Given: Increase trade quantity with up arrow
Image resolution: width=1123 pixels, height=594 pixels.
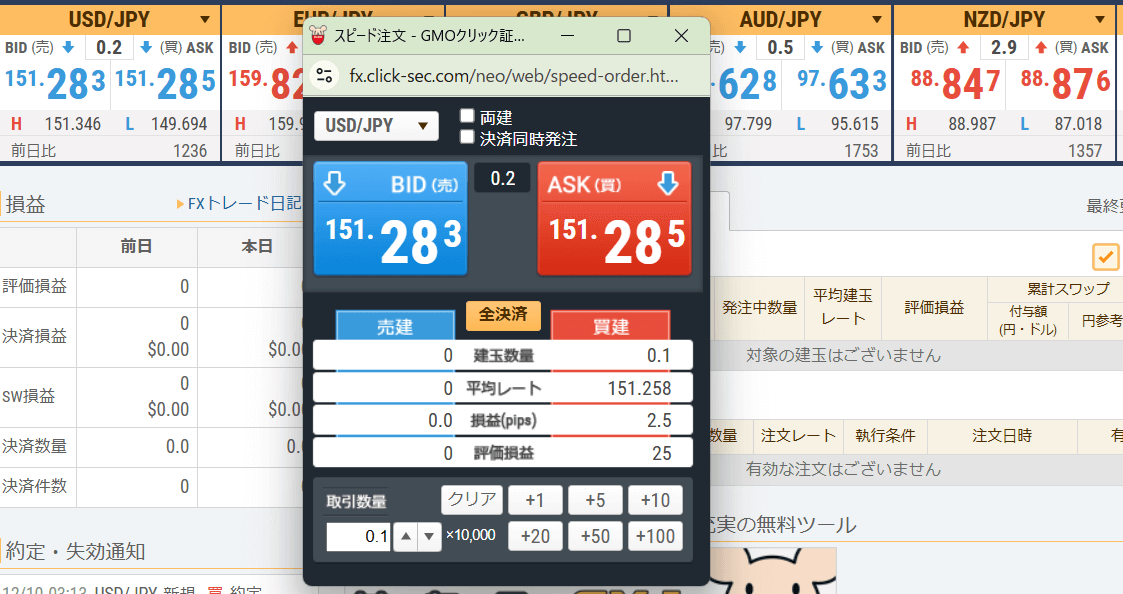Looking at the screenshot, I should [405, 537].
